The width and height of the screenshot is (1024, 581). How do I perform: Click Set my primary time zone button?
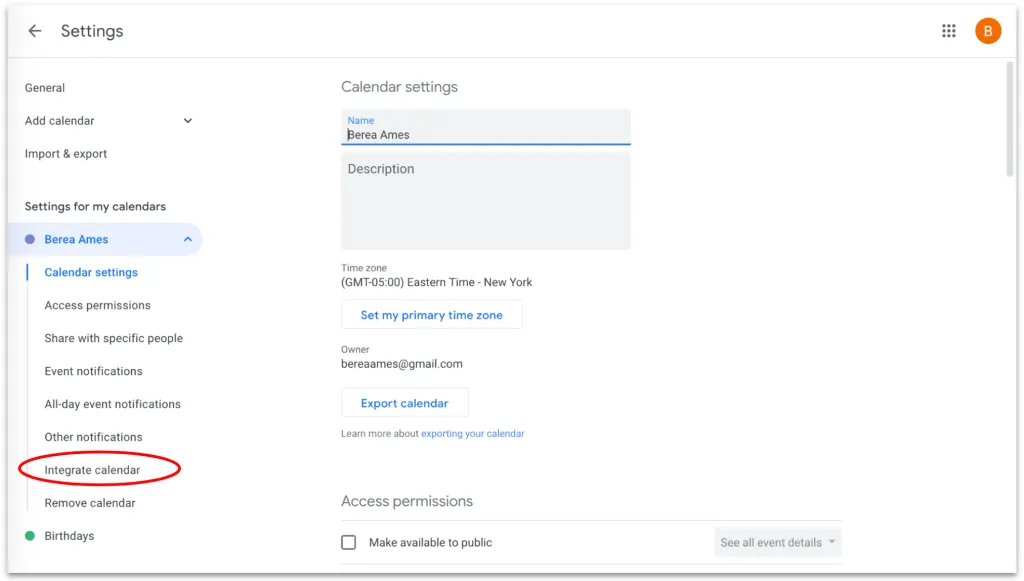432,315
